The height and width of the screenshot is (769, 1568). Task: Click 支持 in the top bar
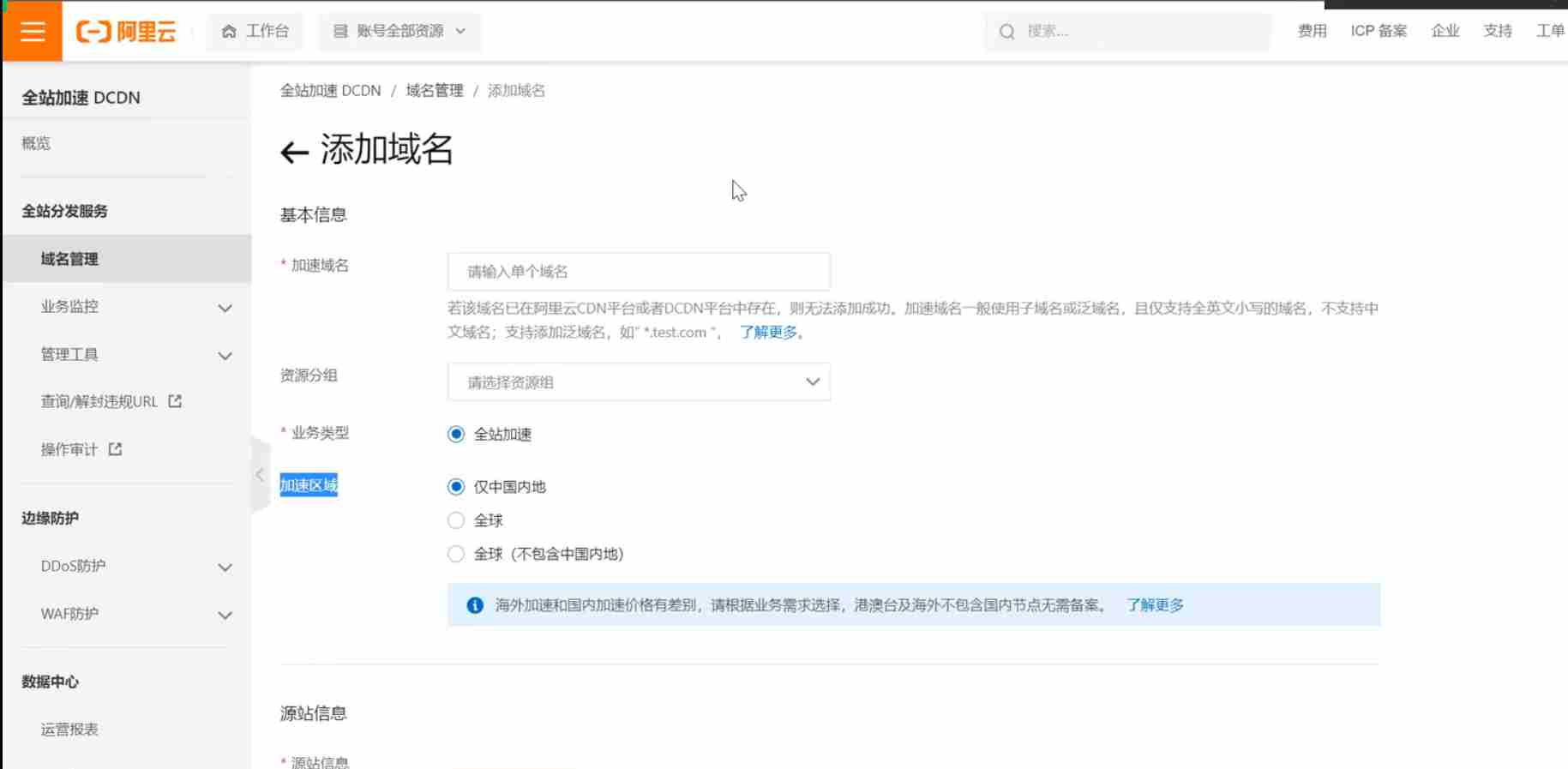click(x=1498, y=31)
